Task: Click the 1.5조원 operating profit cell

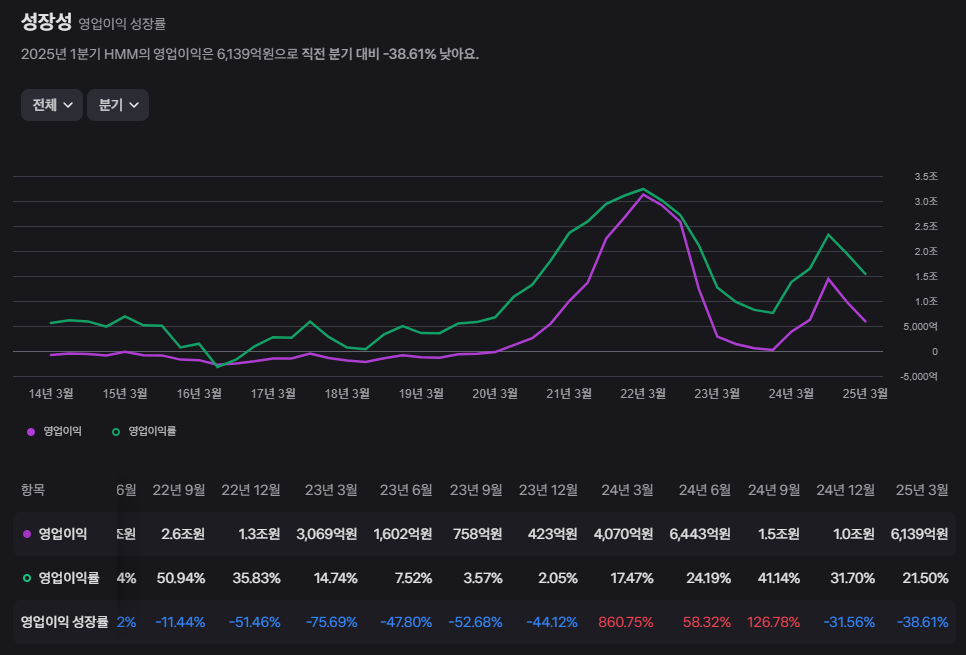Action: pos(779,534)
